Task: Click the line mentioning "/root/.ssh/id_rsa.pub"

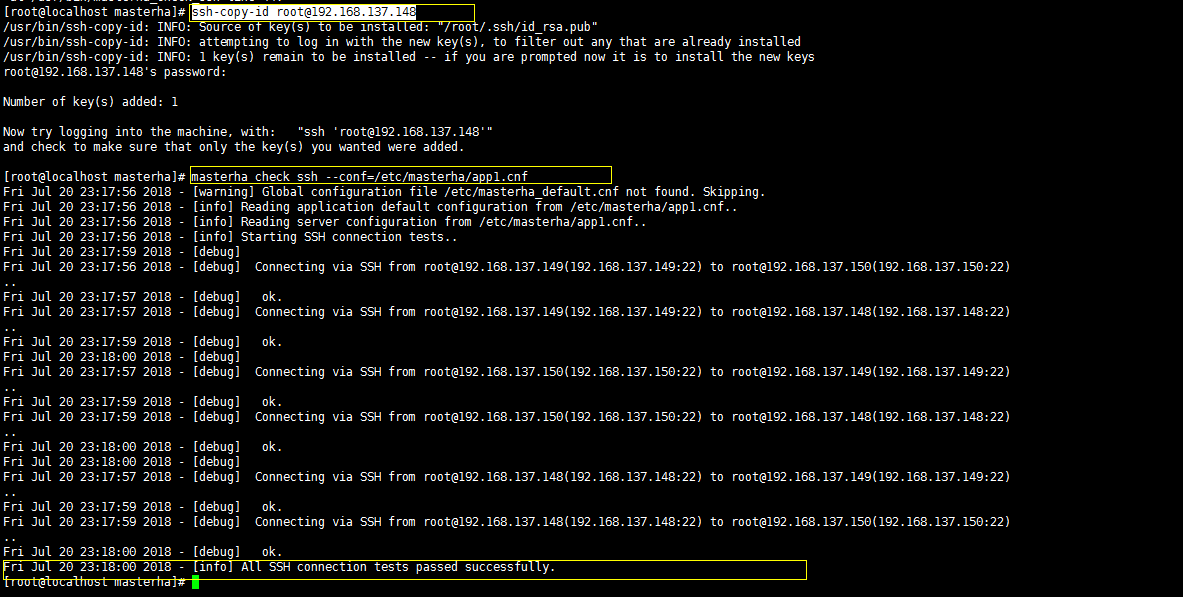Action: 300,27
